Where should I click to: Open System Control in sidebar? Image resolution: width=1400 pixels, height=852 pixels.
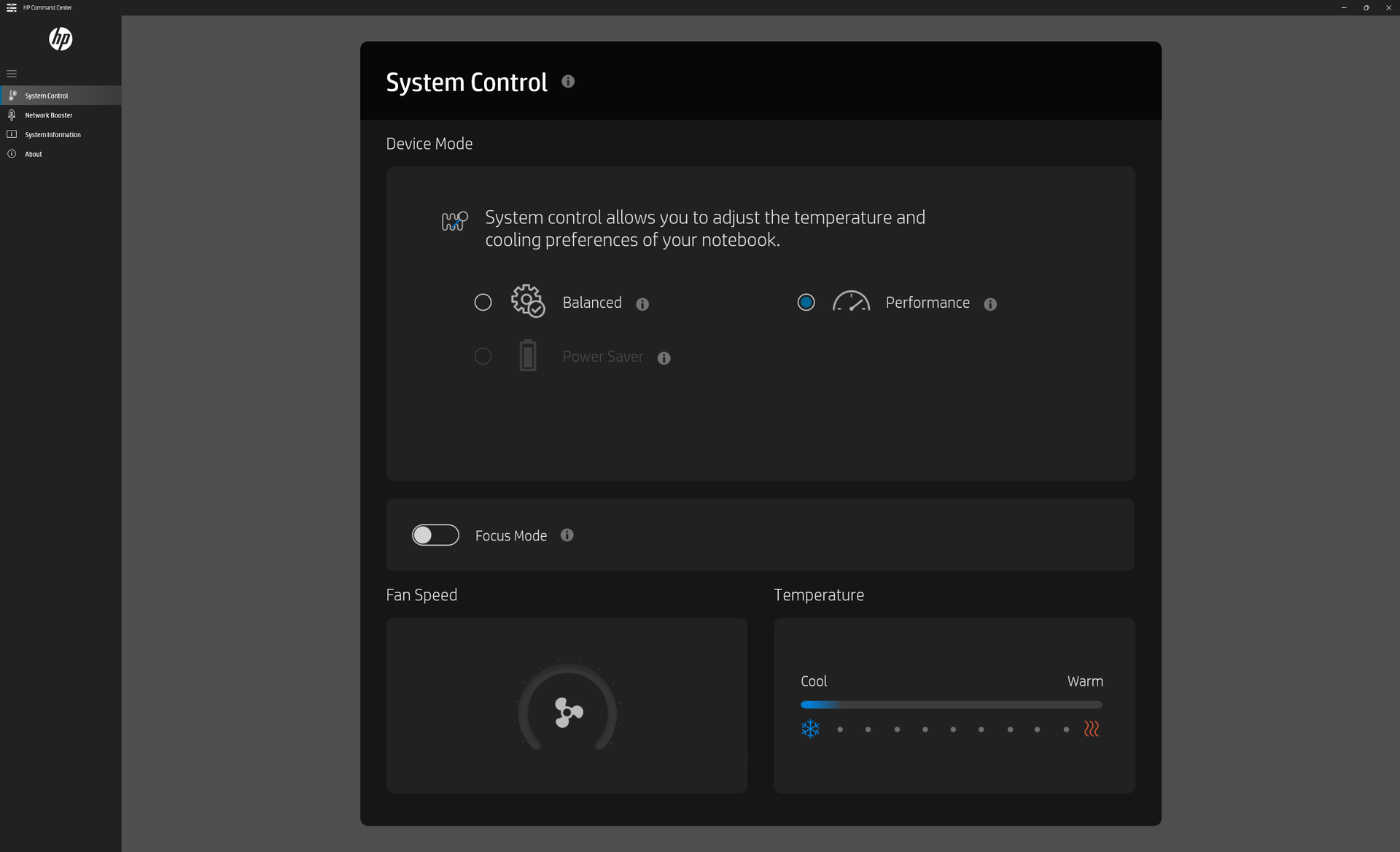pyautogui.click(x=61, y=96)
